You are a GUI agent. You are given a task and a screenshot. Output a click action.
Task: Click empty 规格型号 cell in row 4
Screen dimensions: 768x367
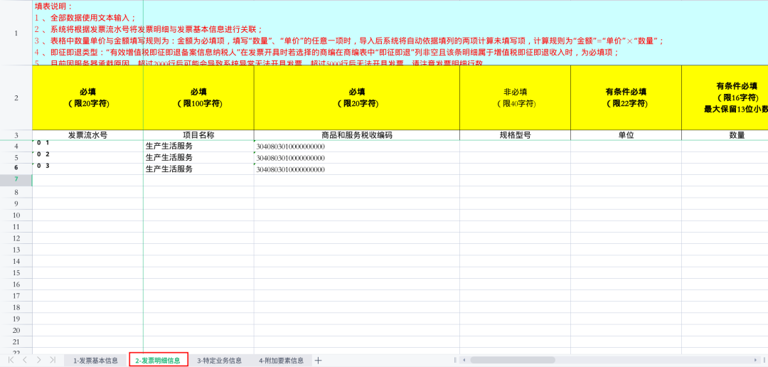[x=515, y=146]
